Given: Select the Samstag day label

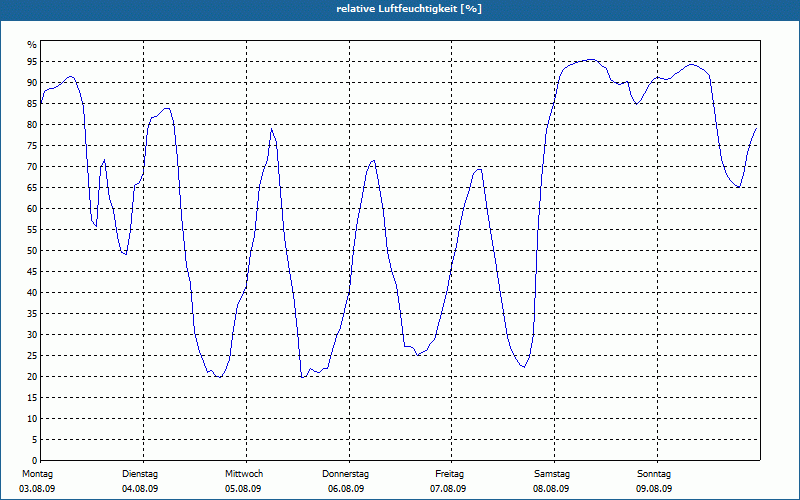Looking at the screenshot, I should (x=552, y=474).
